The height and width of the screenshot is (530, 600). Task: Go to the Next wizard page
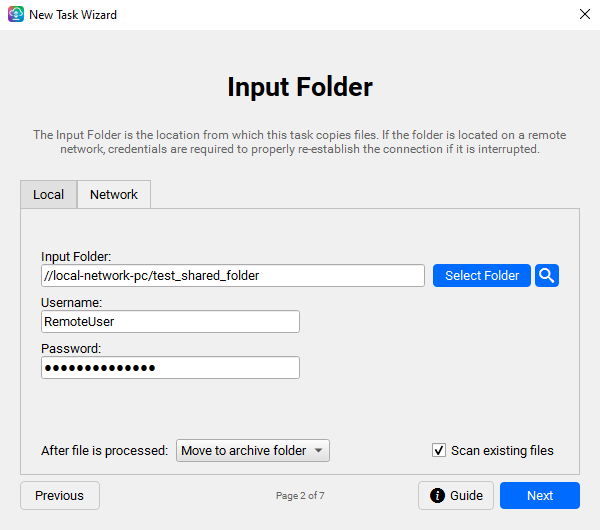pos(540,496)
